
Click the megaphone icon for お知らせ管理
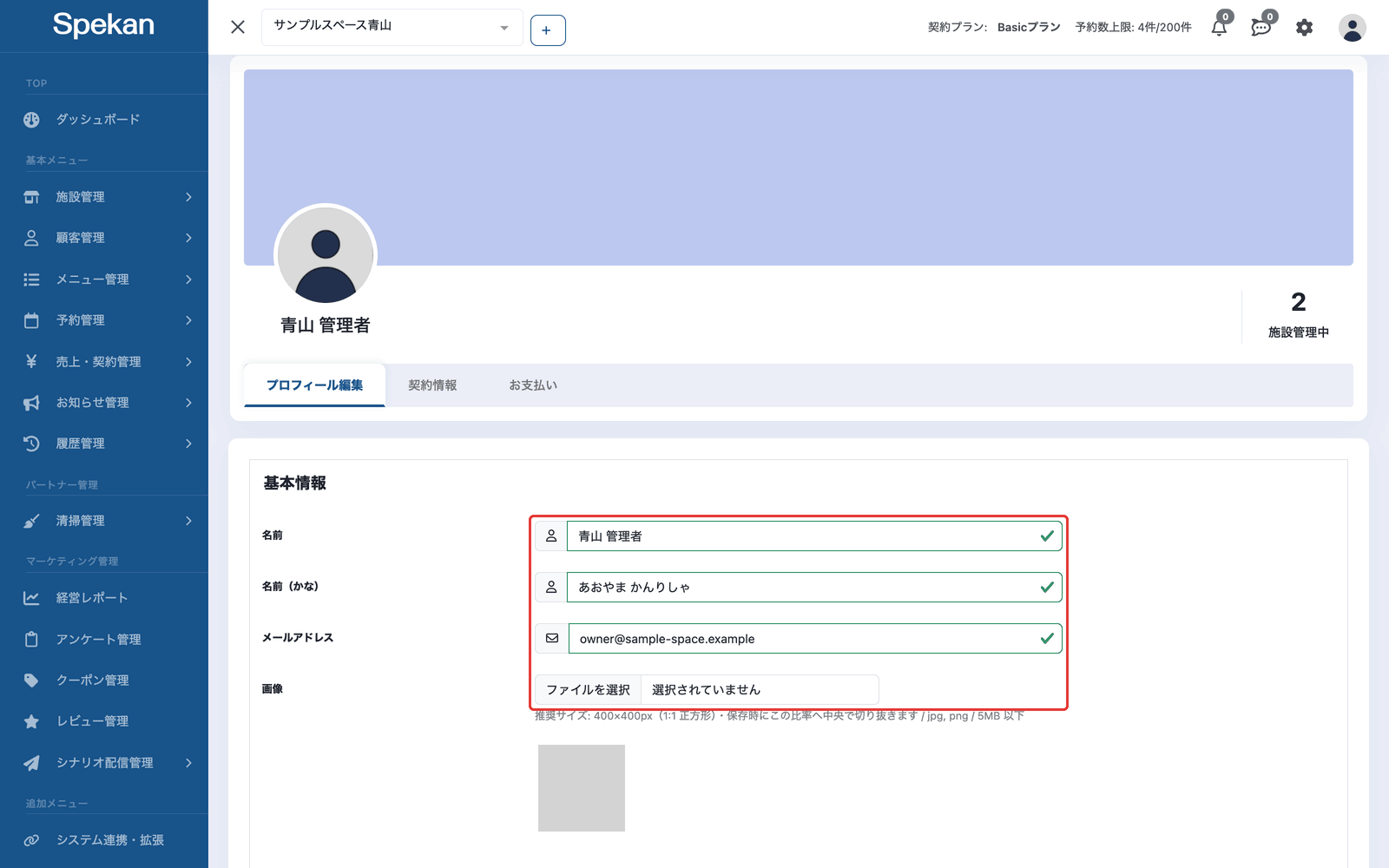tap(31, 403)
